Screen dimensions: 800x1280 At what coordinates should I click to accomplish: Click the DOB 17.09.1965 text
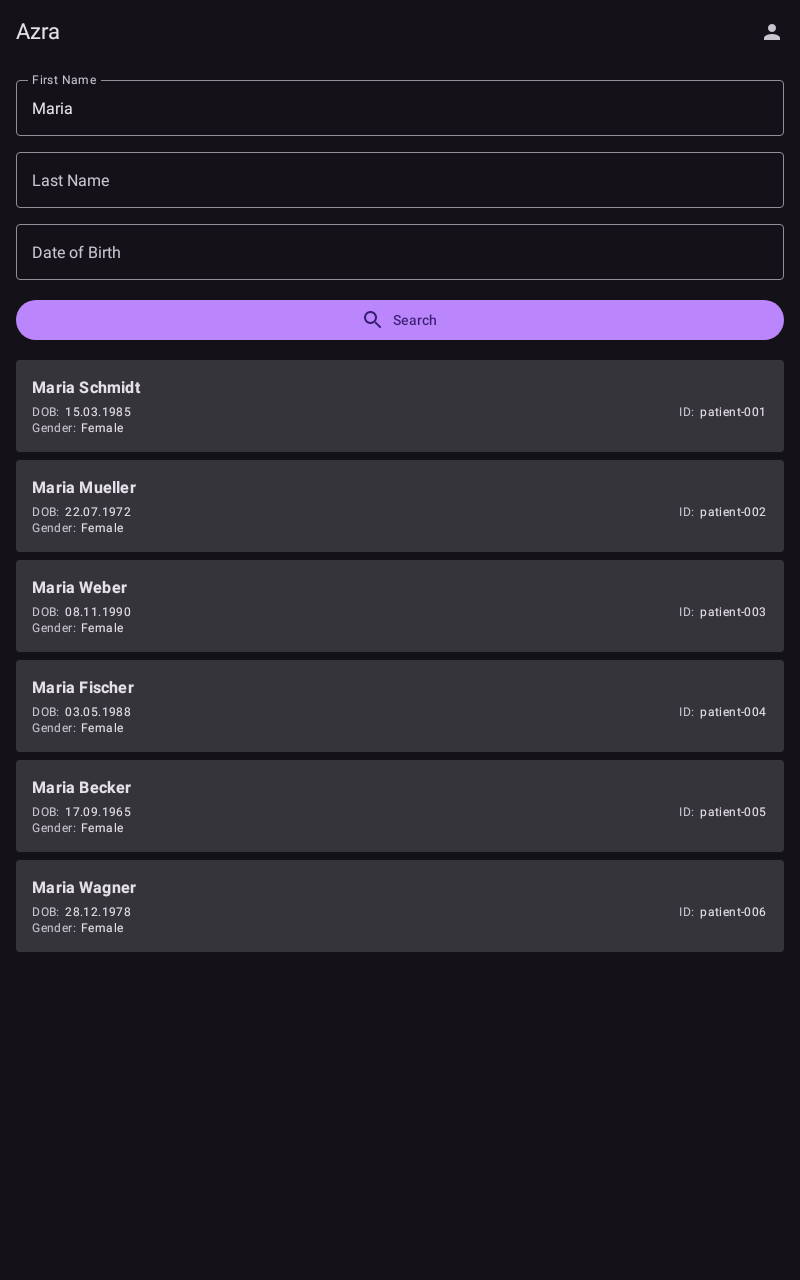pyautogui.click(x=97, y=812)
